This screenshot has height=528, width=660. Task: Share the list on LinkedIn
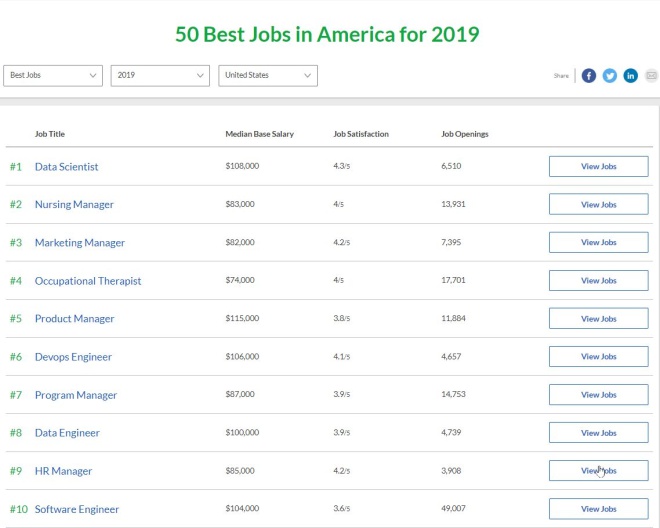click(x=631, y=76)
